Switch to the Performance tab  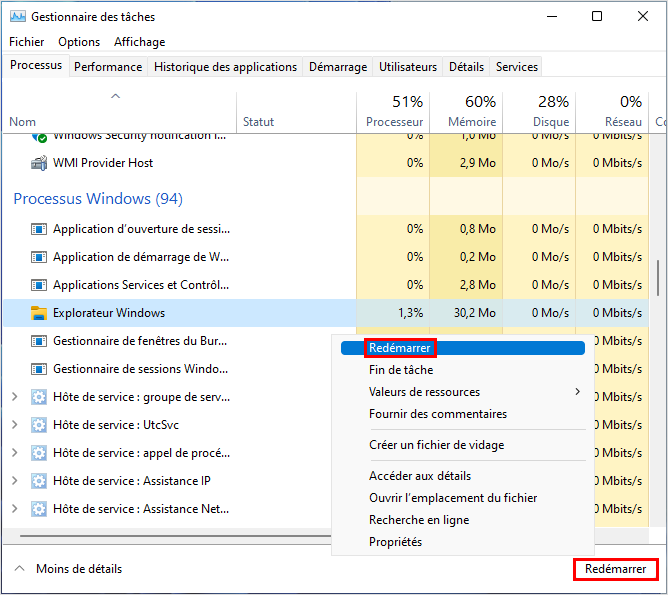108,67
